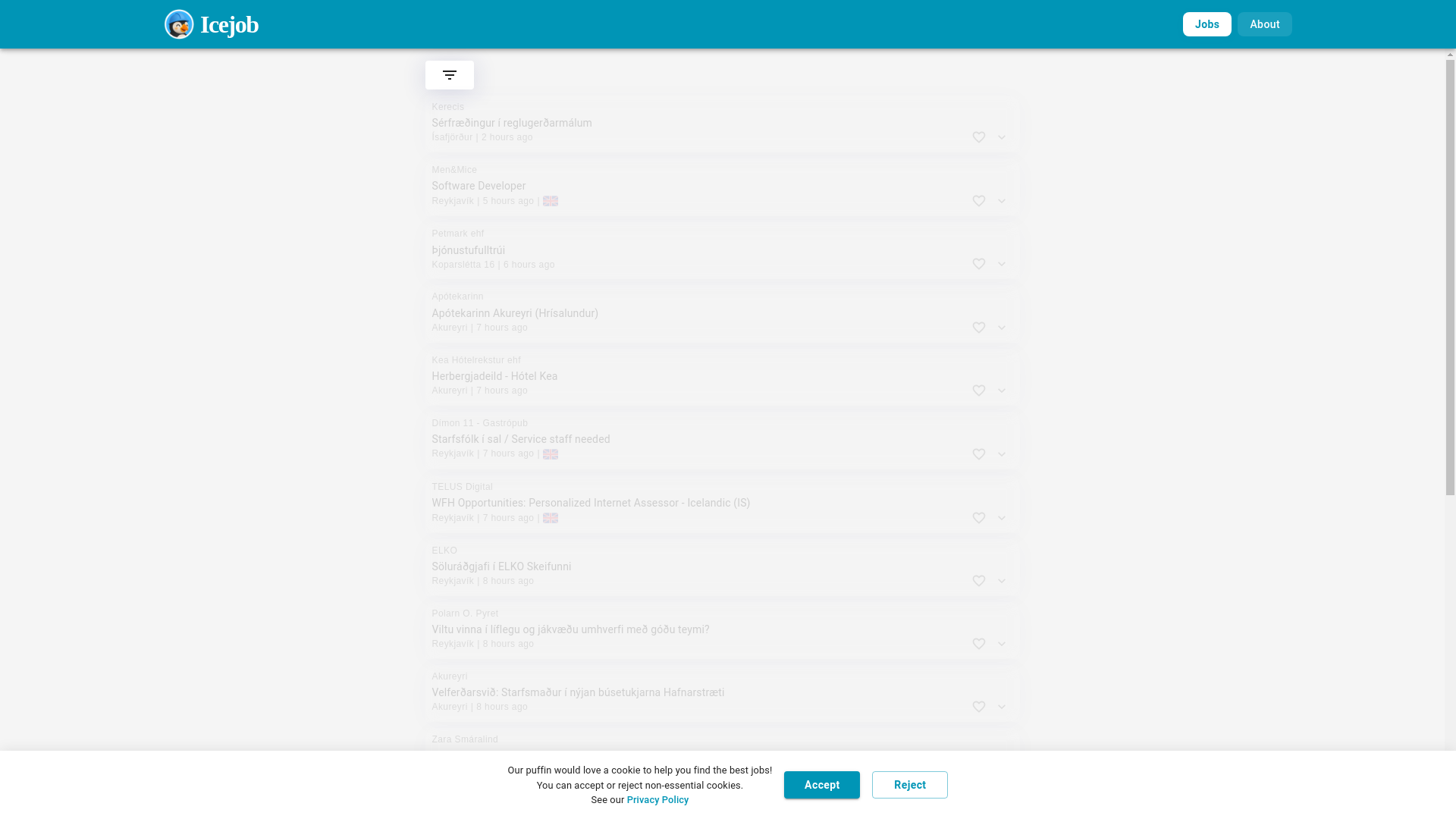The image size is (1456, 819).
Task: Click the Icejob site title
Action: 229,24
